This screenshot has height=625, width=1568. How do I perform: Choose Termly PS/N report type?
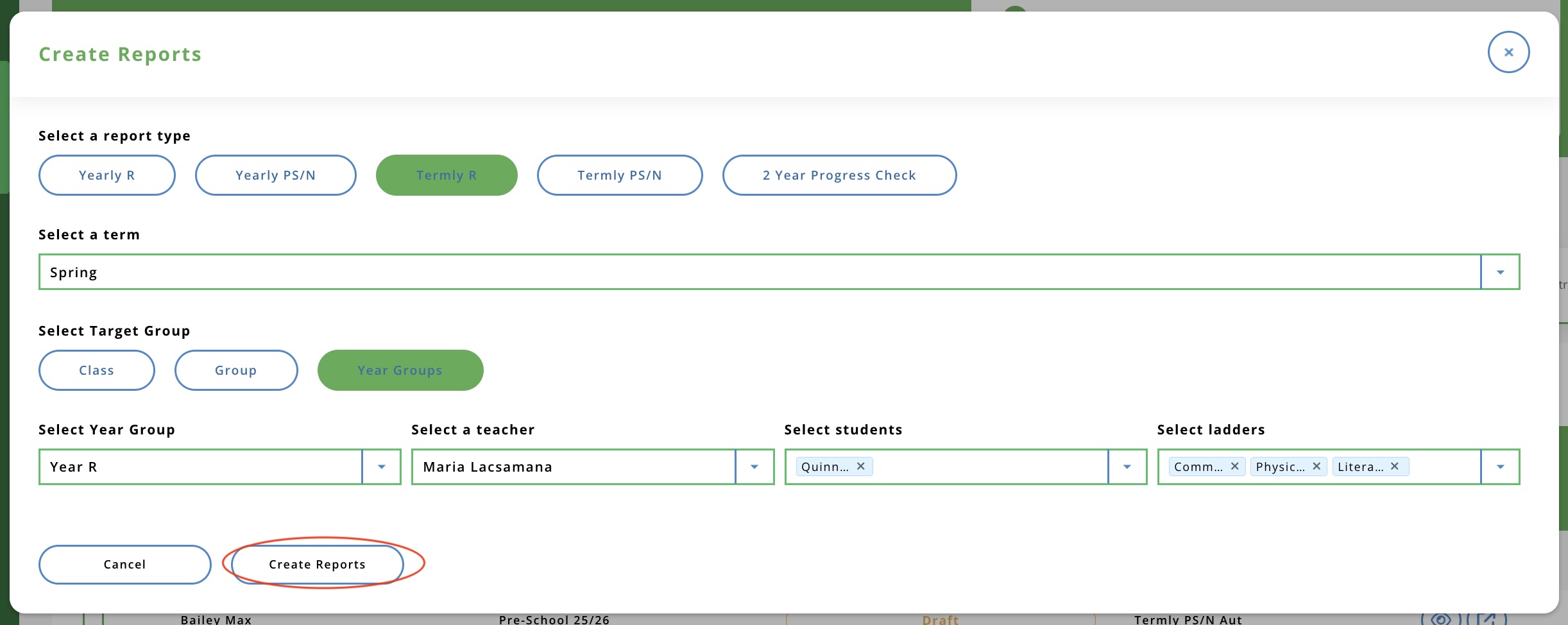click(x=619, y=175)
